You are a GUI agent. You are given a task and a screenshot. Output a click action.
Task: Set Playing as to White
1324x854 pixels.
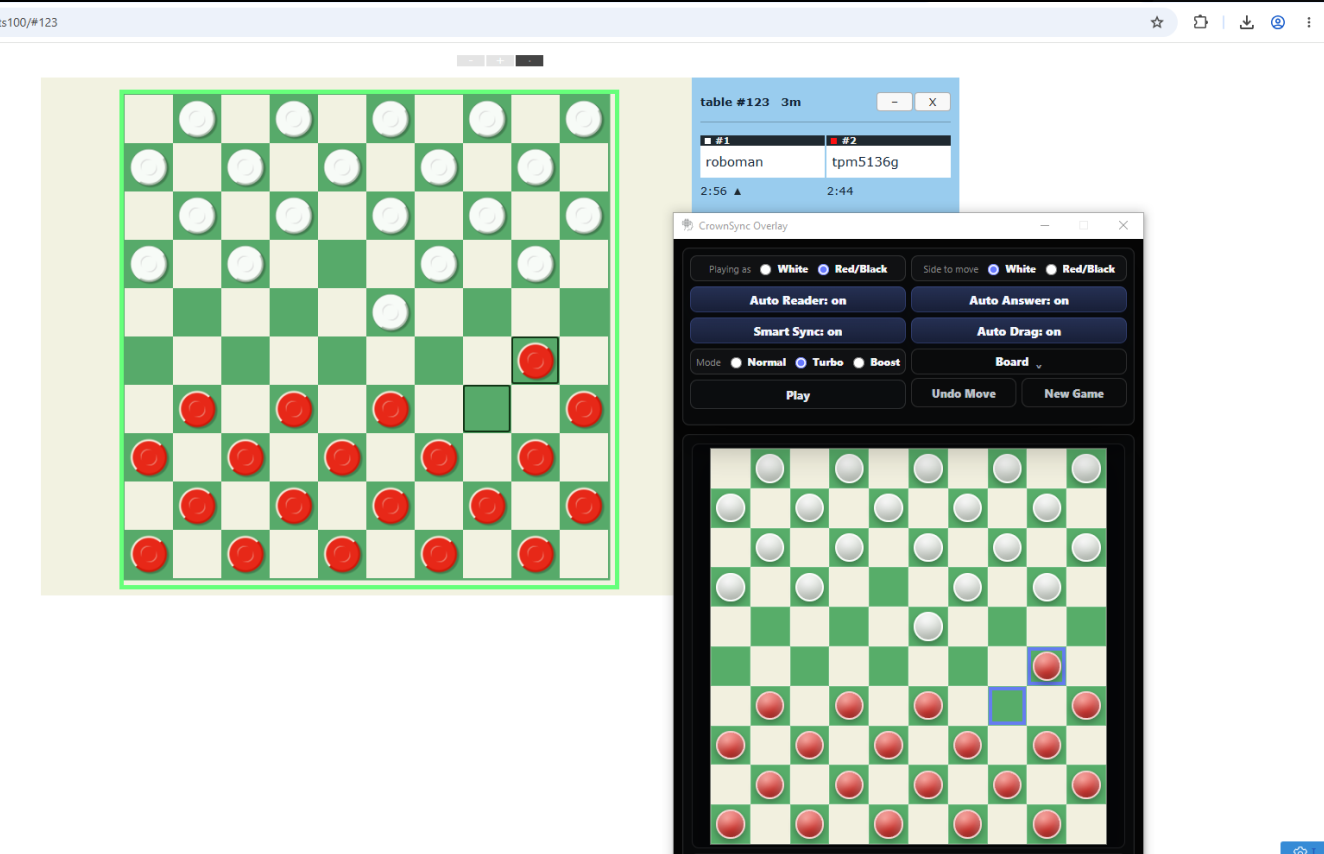pos(766,269)
